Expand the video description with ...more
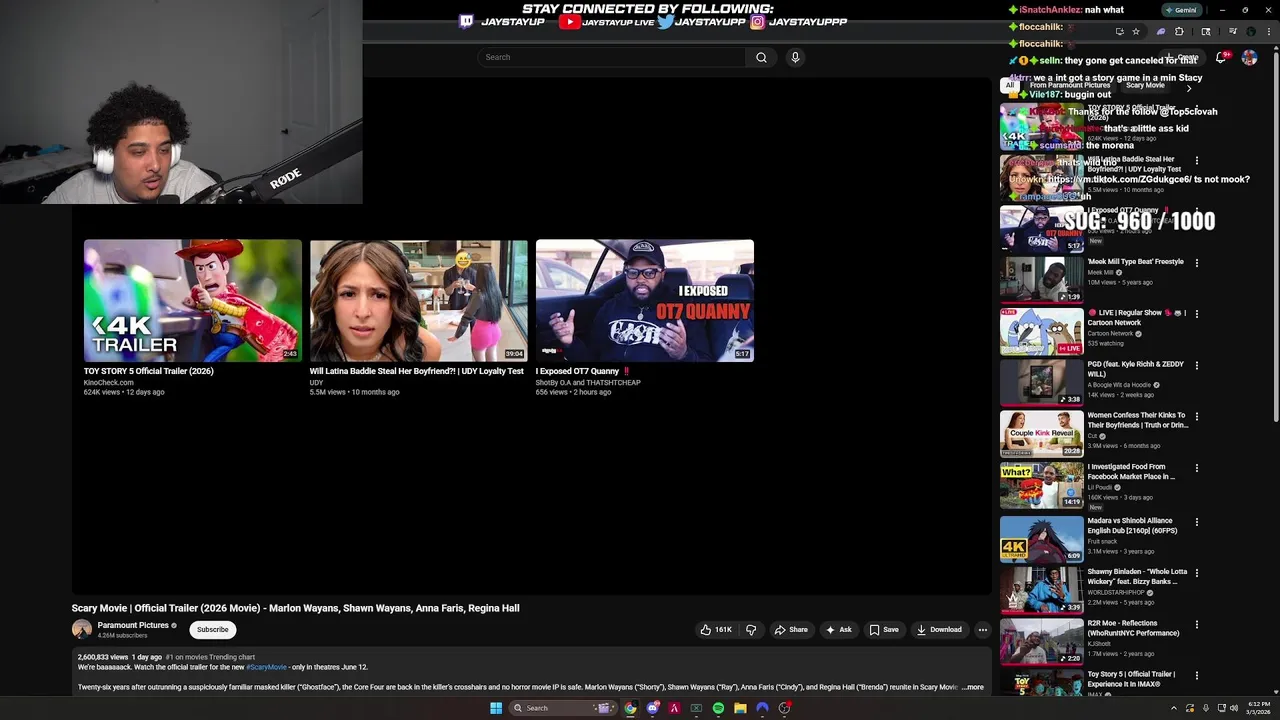Screen dimensions: 1280x720 973,687
